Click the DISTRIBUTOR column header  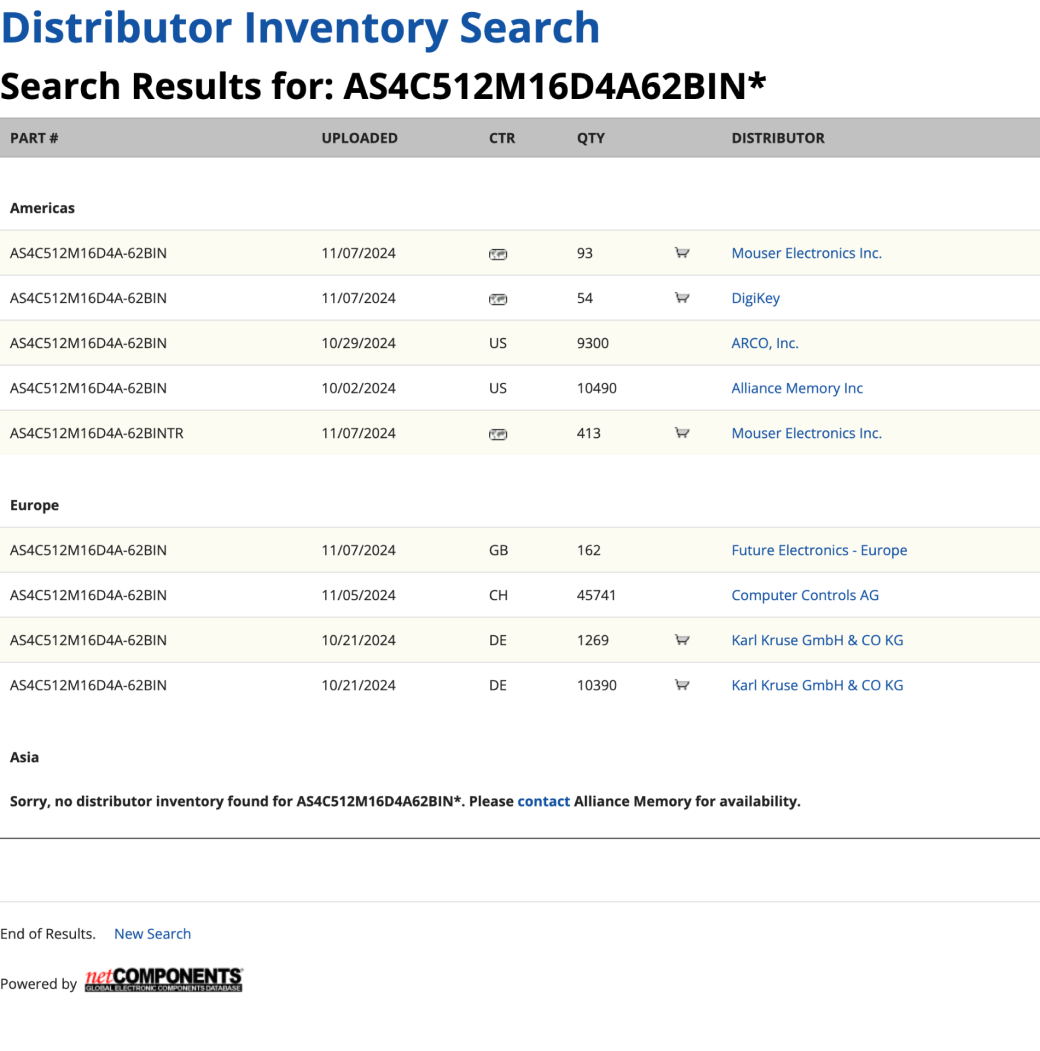778,138
